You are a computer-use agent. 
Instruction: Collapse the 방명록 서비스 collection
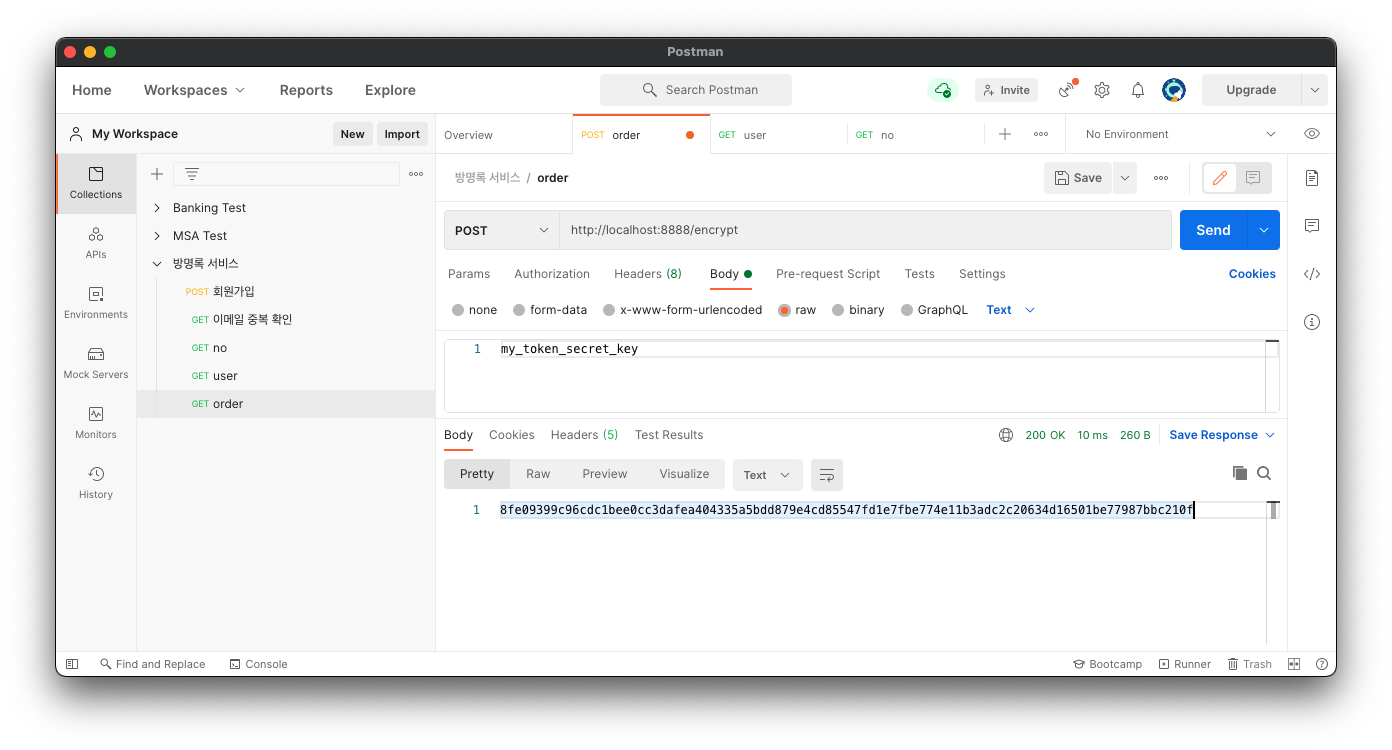pos(157,264)
